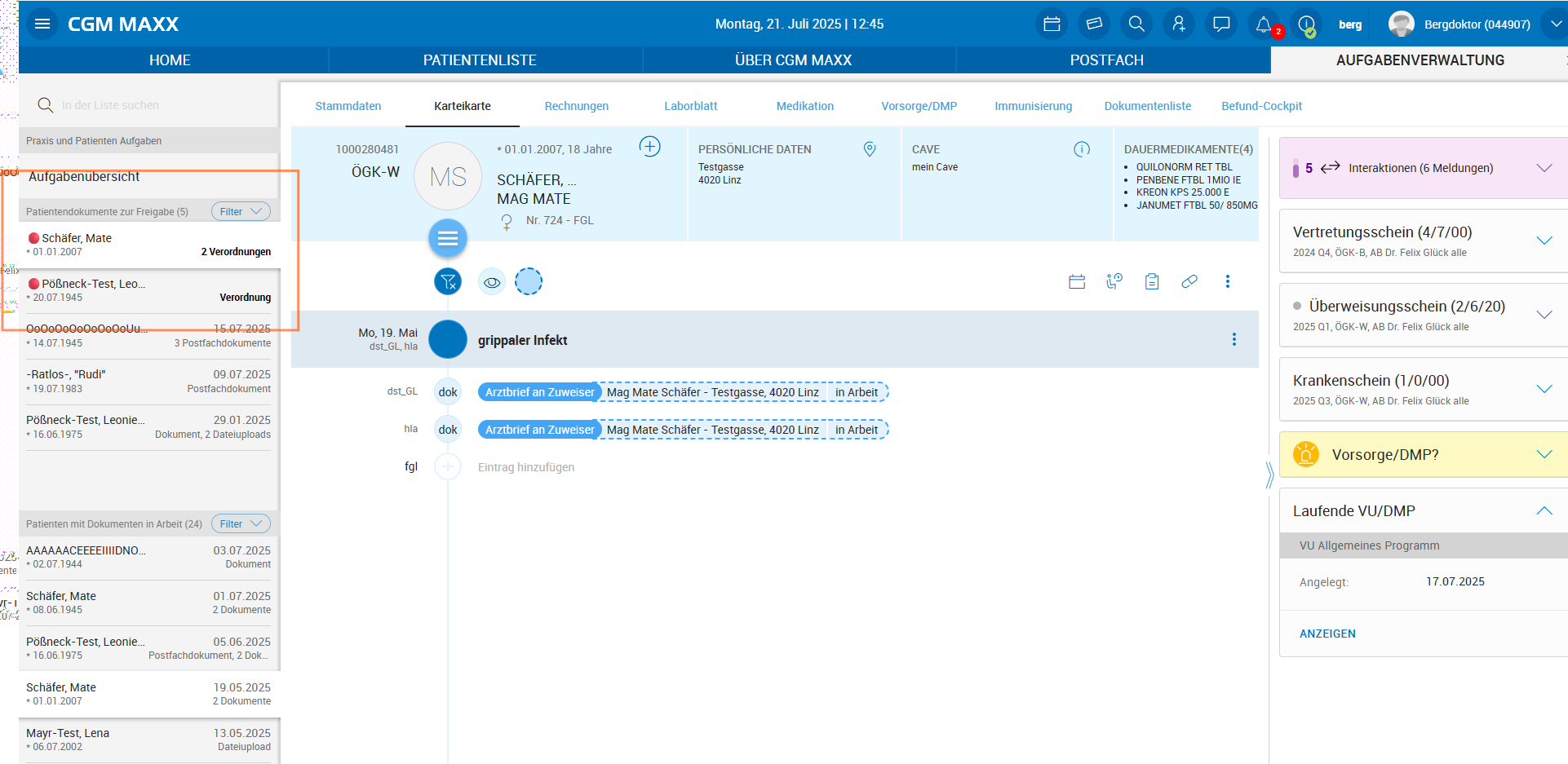Open the calendar icon in top header
1568x764 pixels.
pos(1052,24)
